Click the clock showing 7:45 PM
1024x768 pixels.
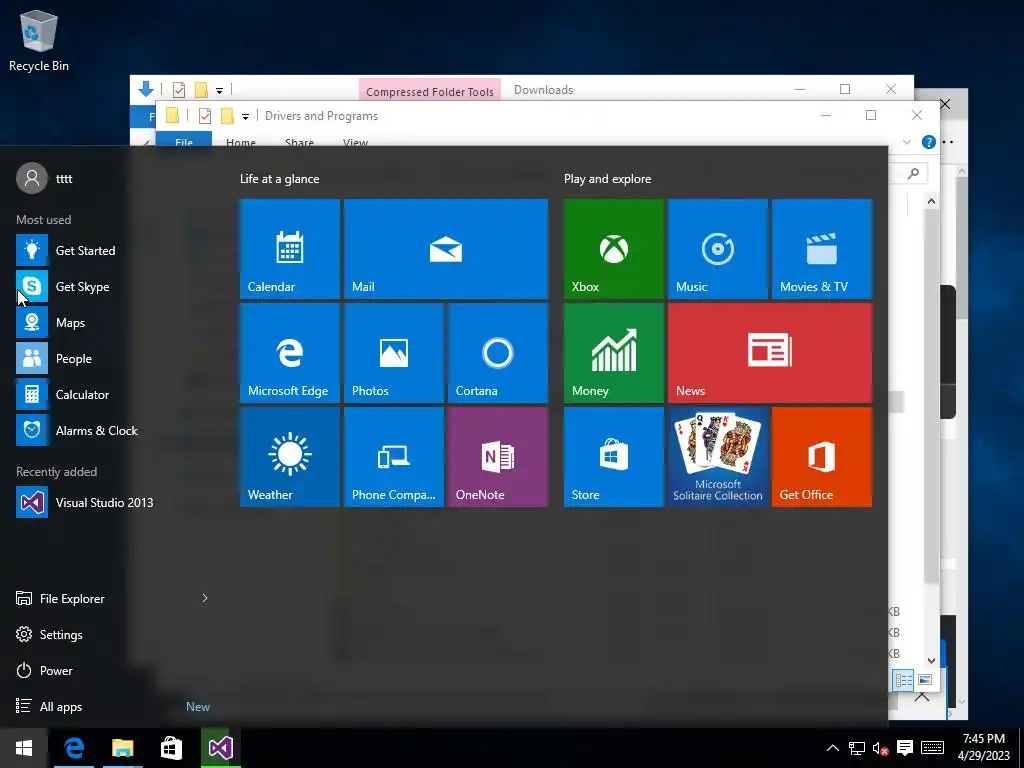click(x=984, y=748)
